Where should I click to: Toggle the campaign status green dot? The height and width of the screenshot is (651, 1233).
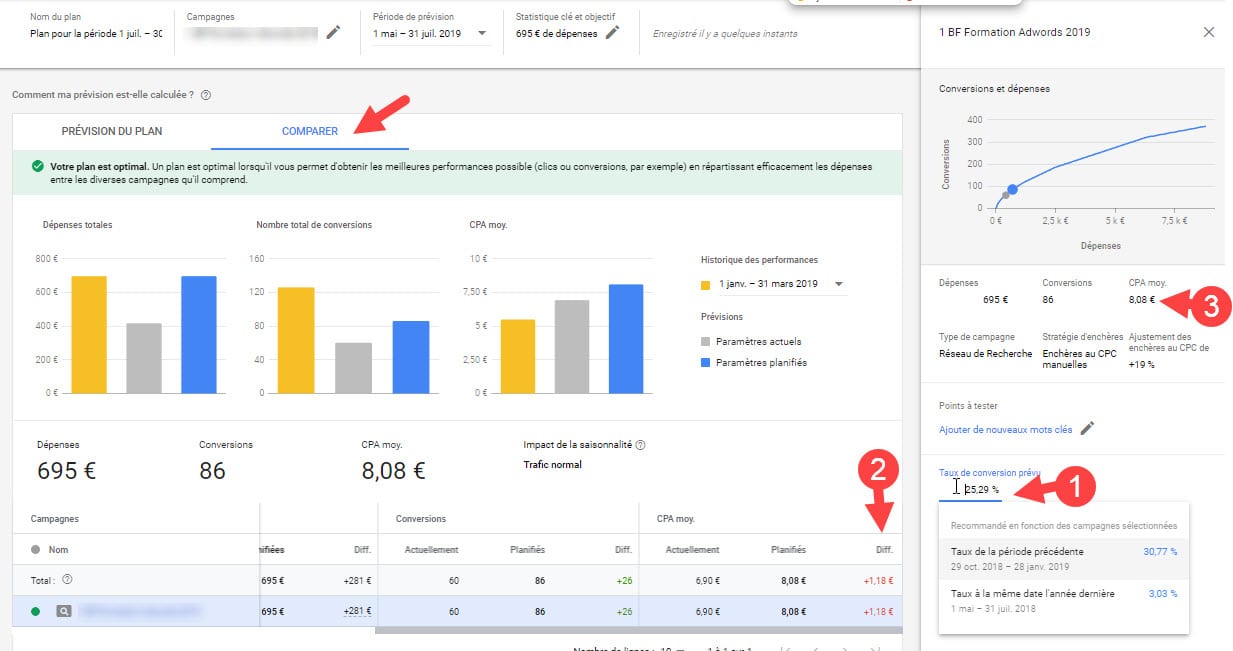click(x=35, y=611)
